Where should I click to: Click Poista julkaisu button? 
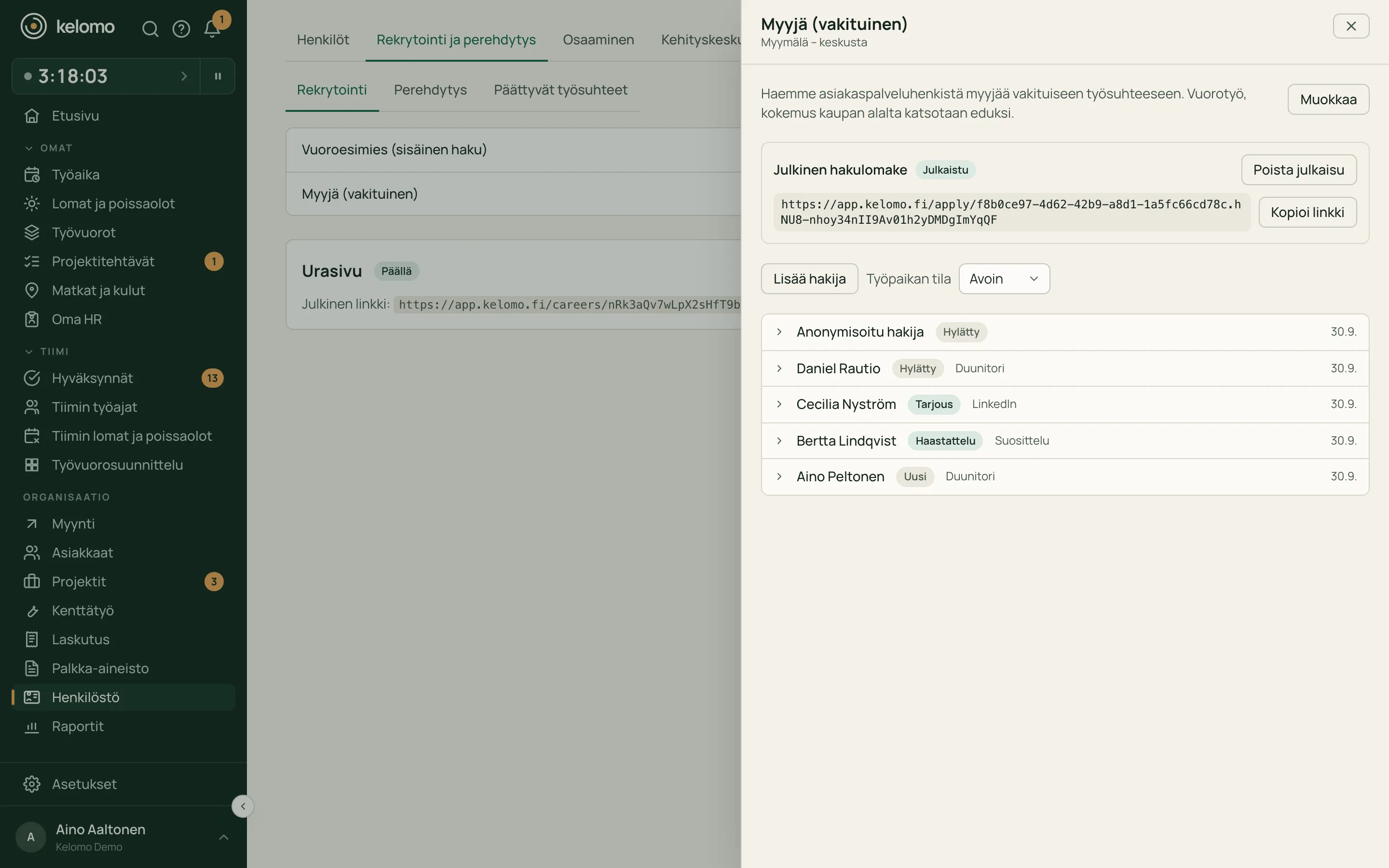1298,170
